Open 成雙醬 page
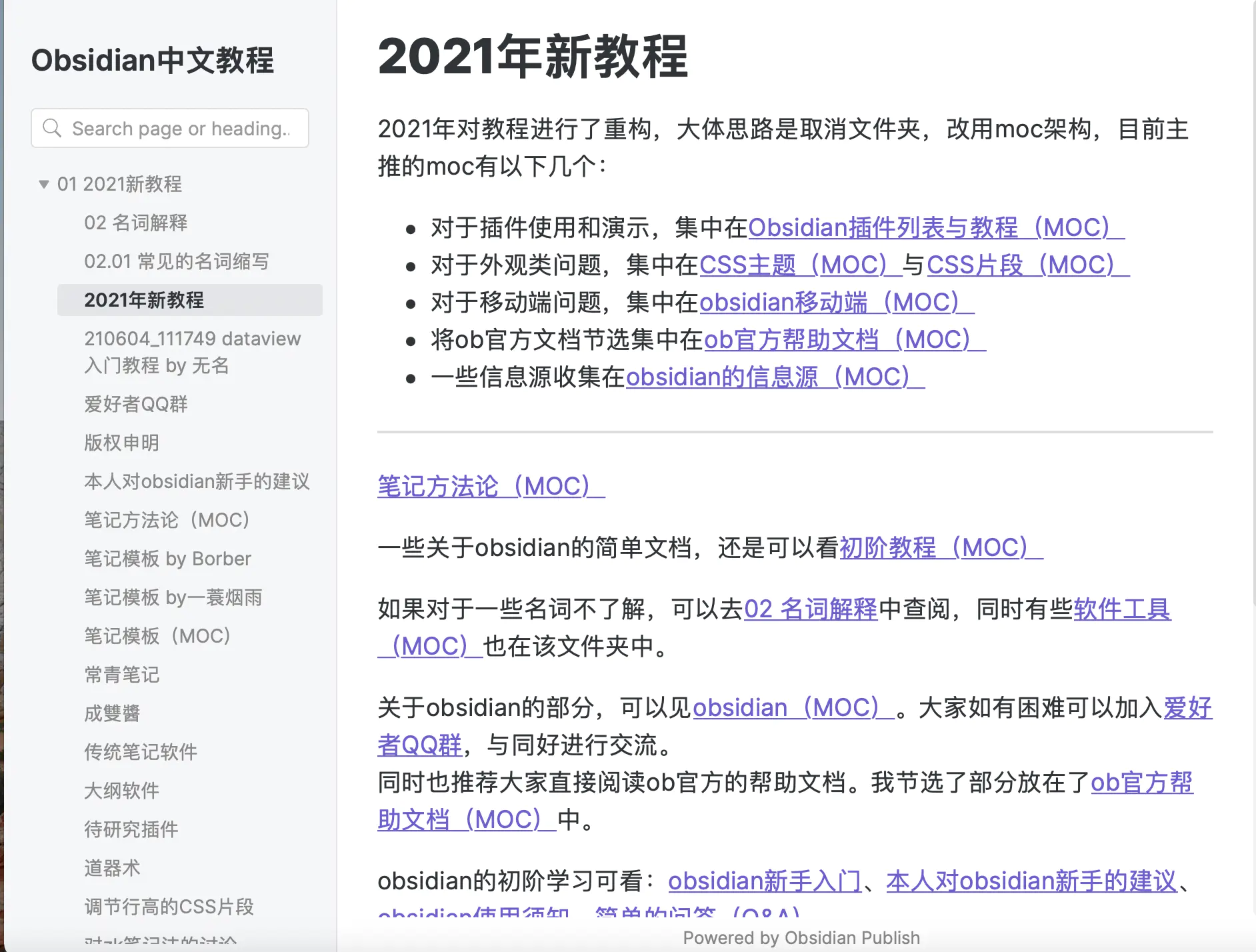 tap(112, 713)
